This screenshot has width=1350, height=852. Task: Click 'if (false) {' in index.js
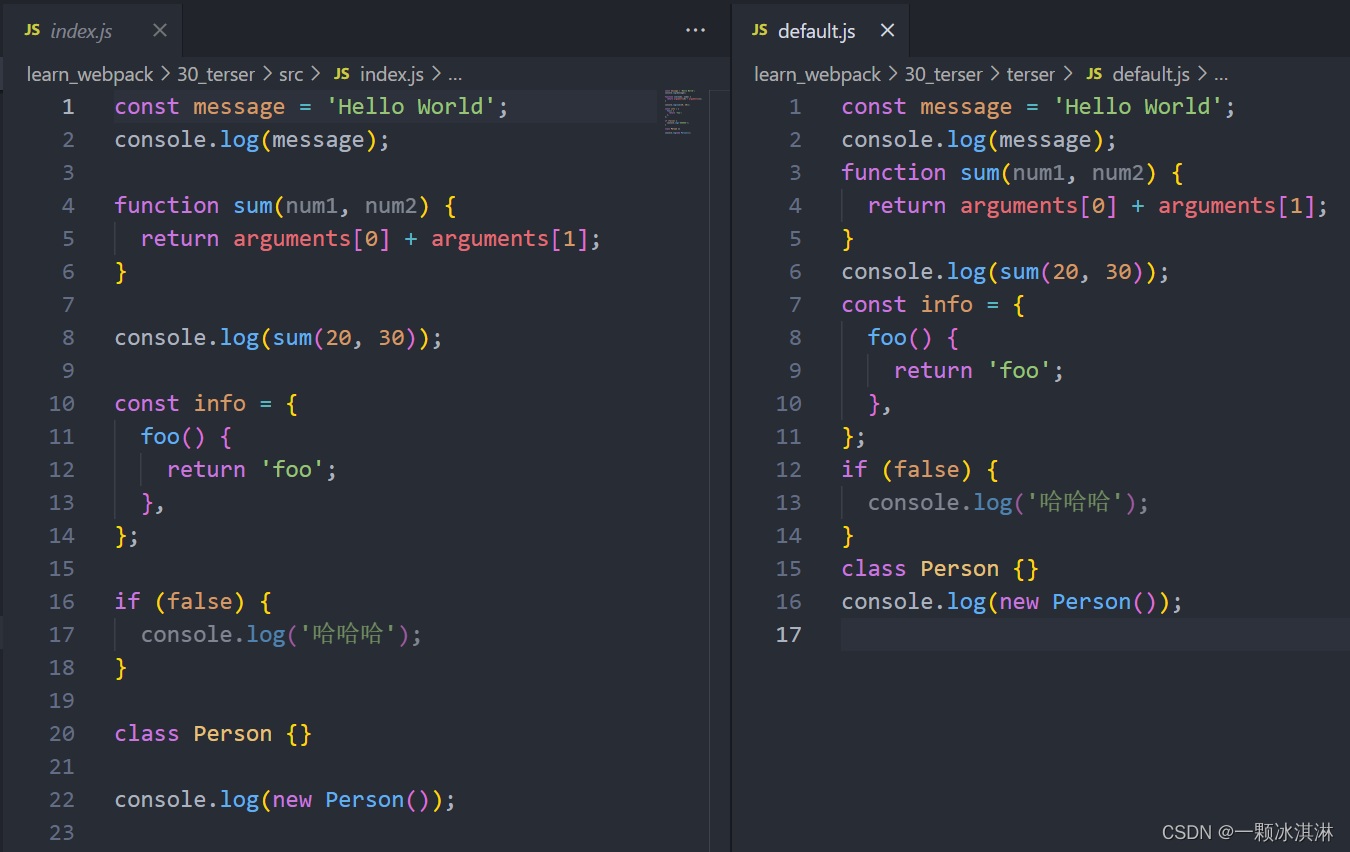click(x=193, y=601)
